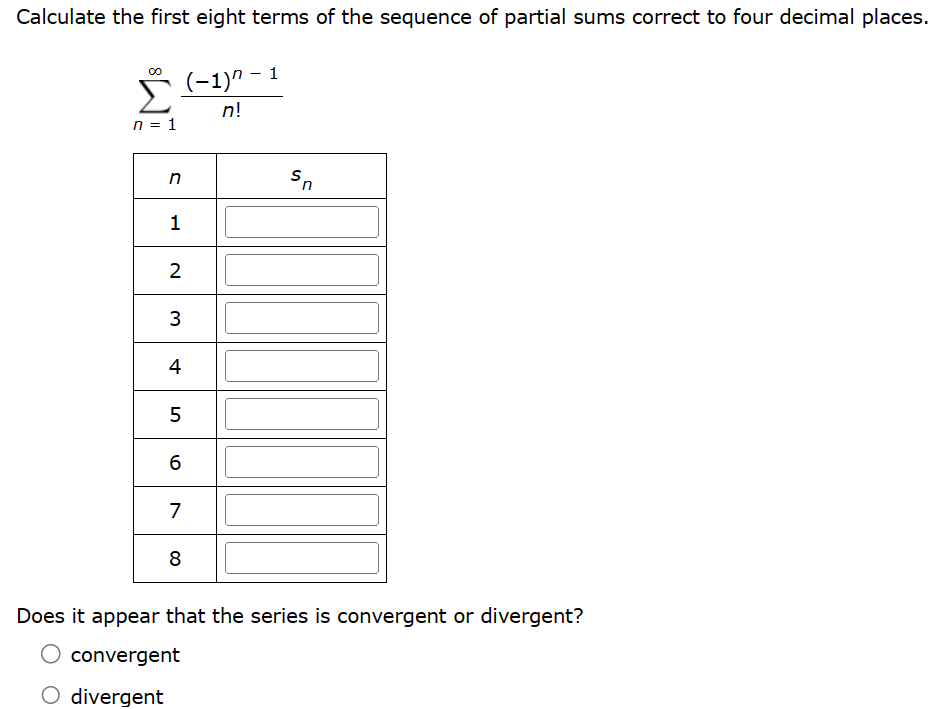Click the summation formula expression
Image resolution: width=943 pixels, height=709 pixels.
[x=200, y=95]
